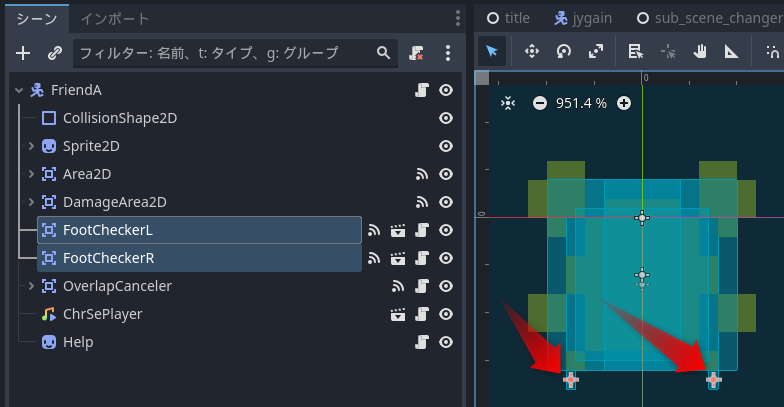
Task: Select the FootCheckerL node
Action: pos(199,230)
